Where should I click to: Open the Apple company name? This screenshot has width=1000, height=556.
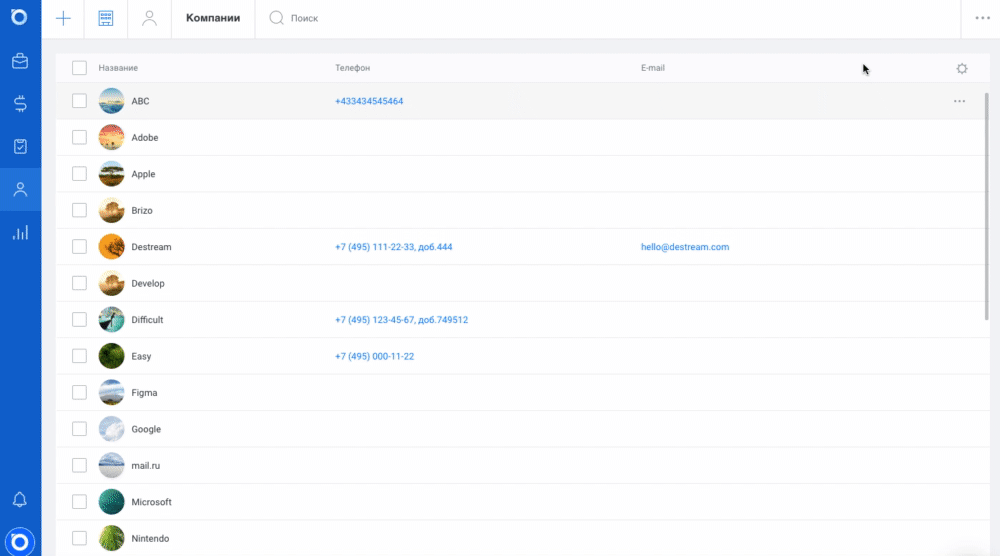point(143,174)
